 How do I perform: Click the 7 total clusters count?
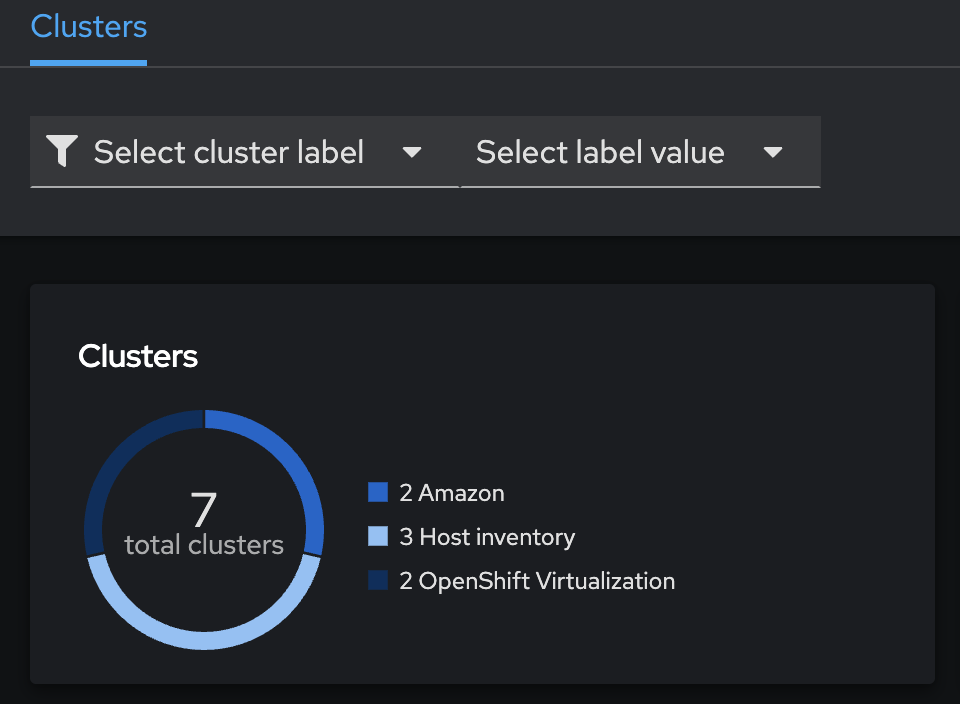tap(204, 509)
